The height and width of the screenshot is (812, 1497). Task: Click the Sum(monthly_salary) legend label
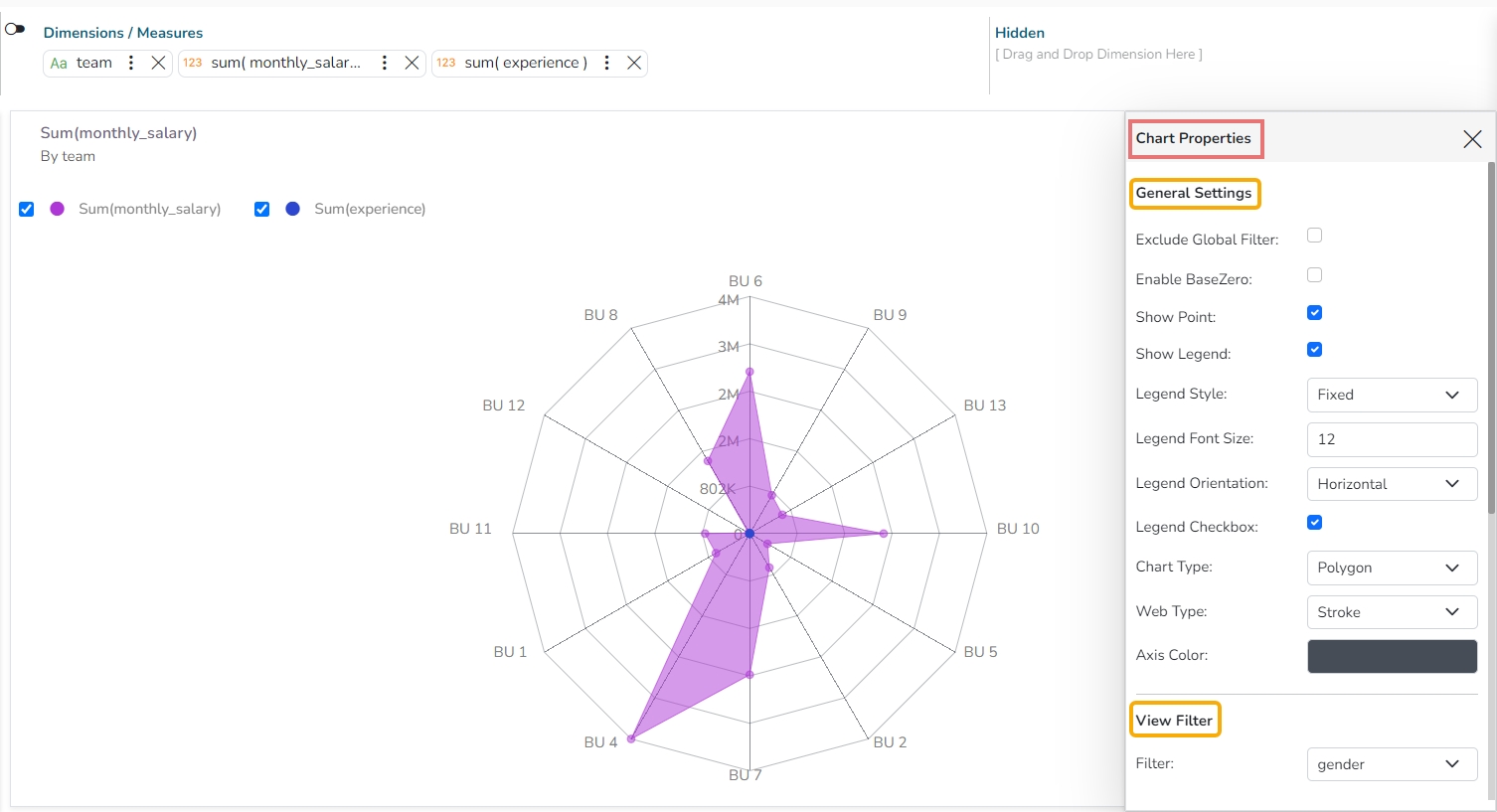pos(149,209)
